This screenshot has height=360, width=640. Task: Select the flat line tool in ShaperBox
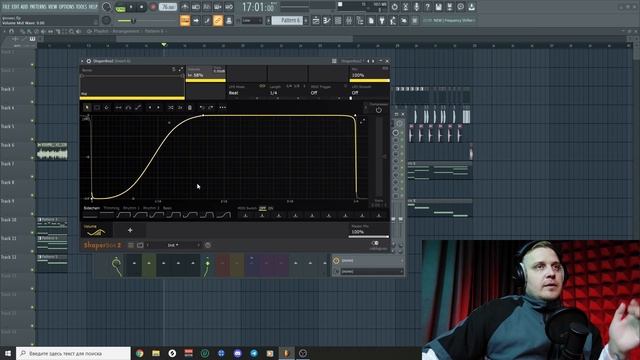coord(118,107)
